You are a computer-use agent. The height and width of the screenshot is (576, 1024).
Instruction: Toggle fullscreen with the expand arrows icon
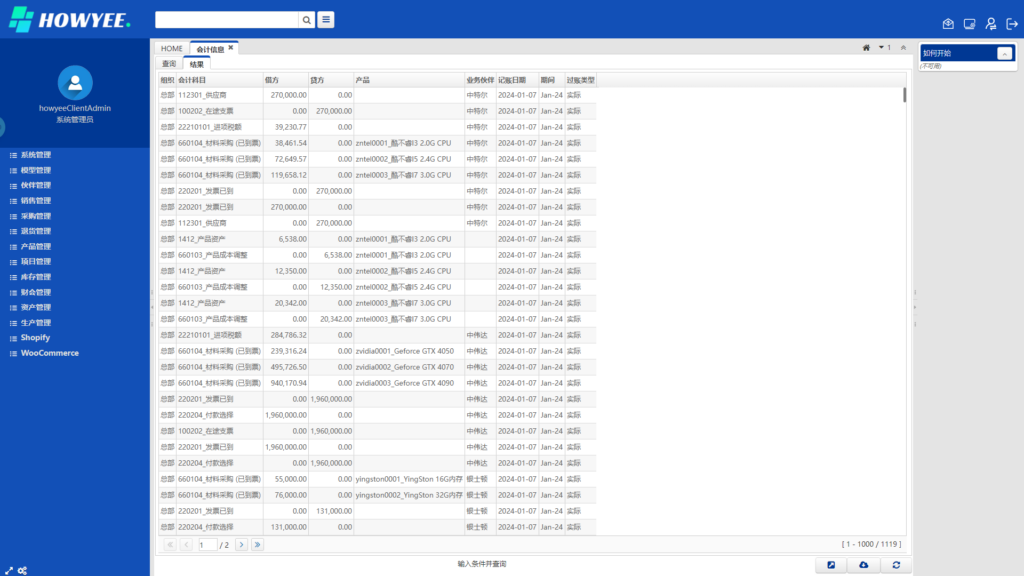coord(9,570)
